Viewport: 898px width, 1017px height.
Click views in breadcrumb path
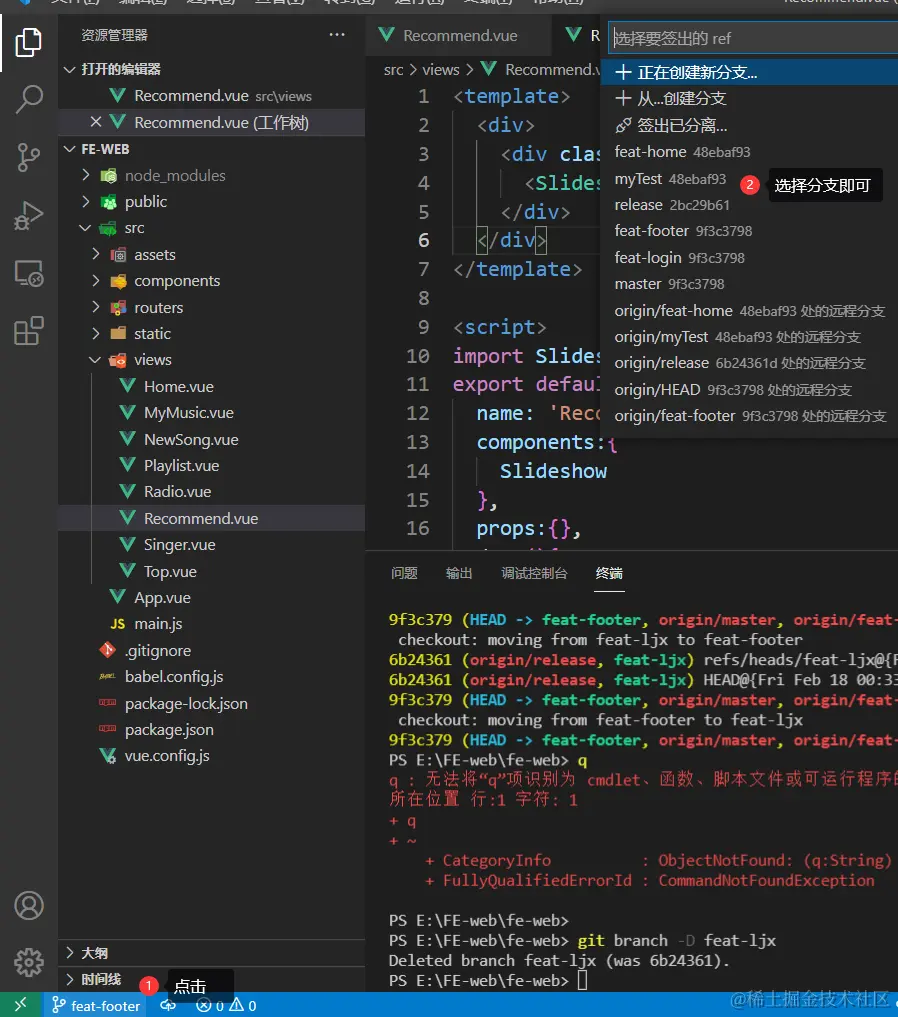point(441,70)
